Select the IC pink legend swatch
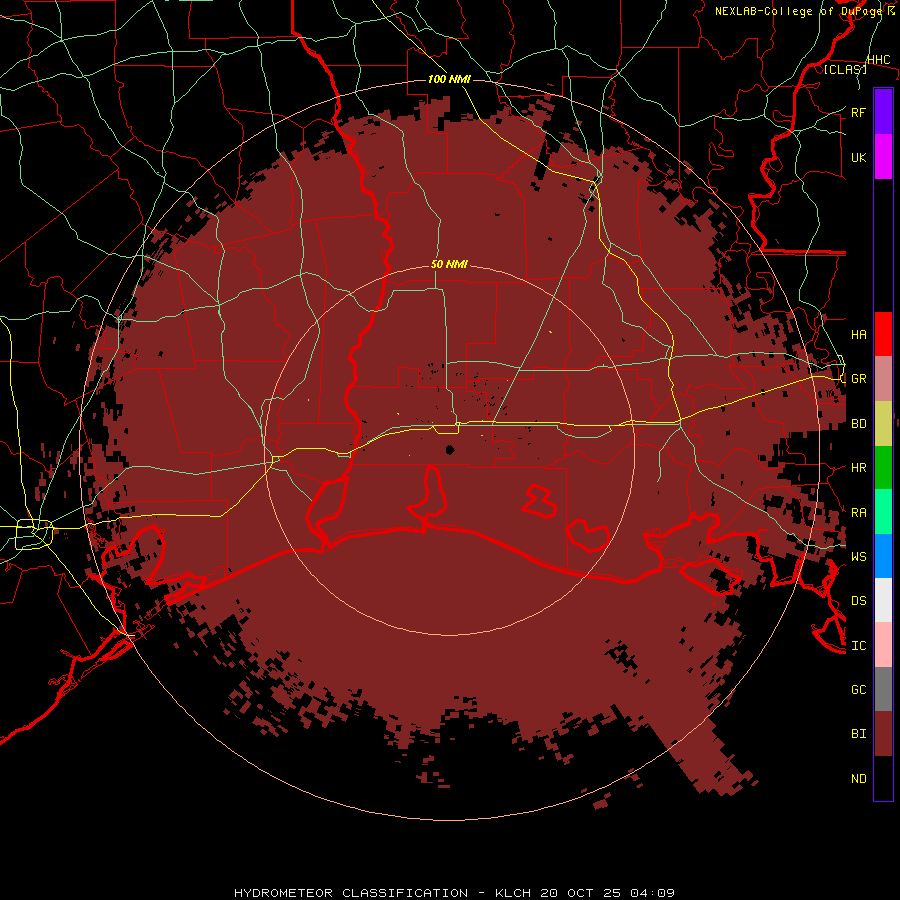900x900 pixels. (883, 645)
